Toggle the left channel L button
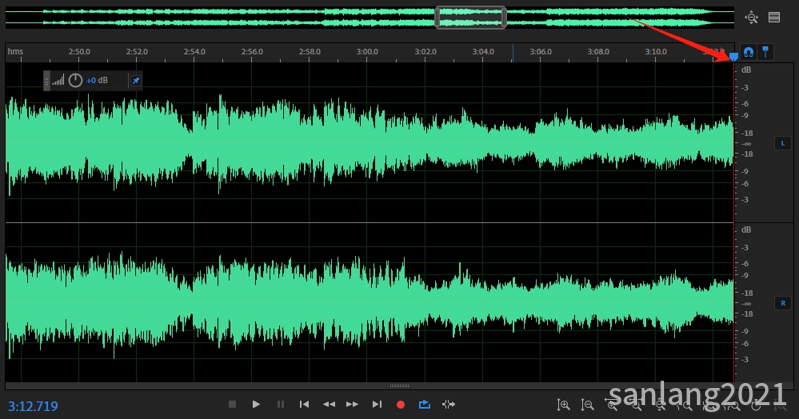Viewport: 799px width, 419px height. (x=782, y=144)
